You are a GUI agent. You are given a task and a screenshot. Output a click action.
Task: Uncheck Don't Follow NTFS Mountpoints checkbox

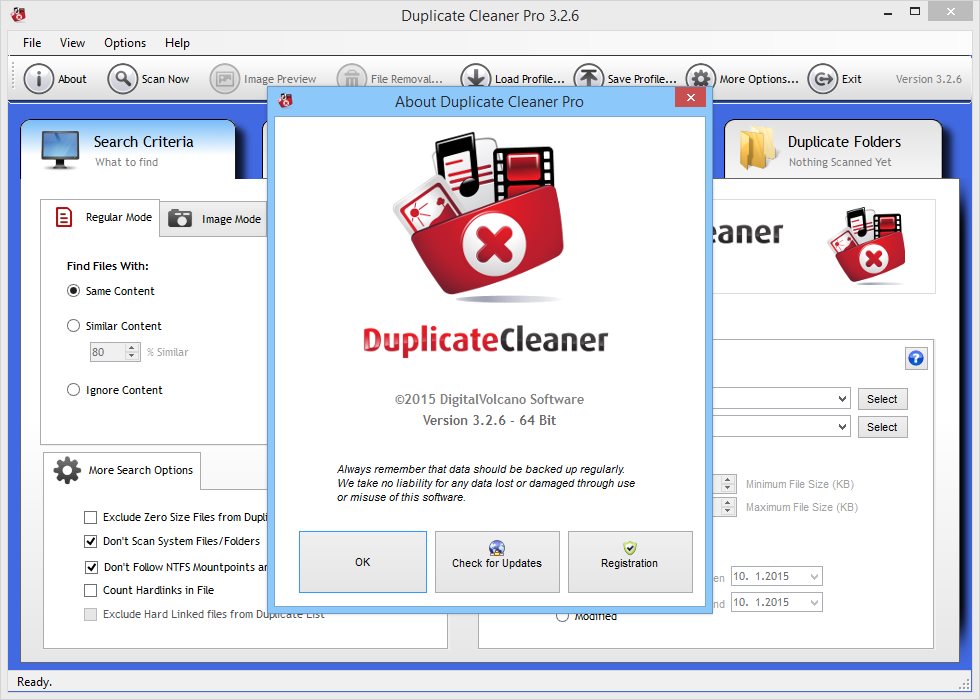(91, 567)
